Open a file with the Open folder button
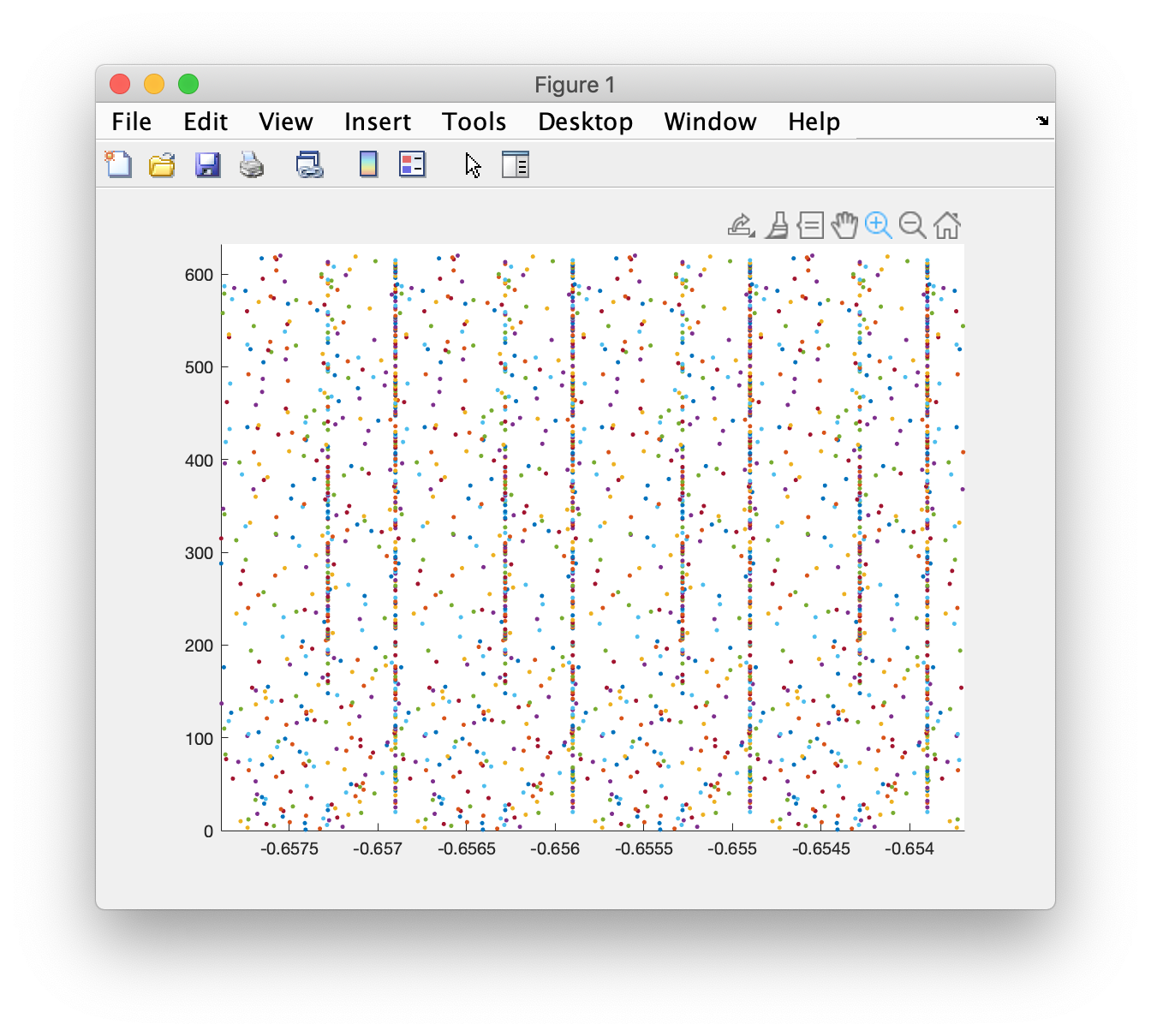 coord(162,164)
